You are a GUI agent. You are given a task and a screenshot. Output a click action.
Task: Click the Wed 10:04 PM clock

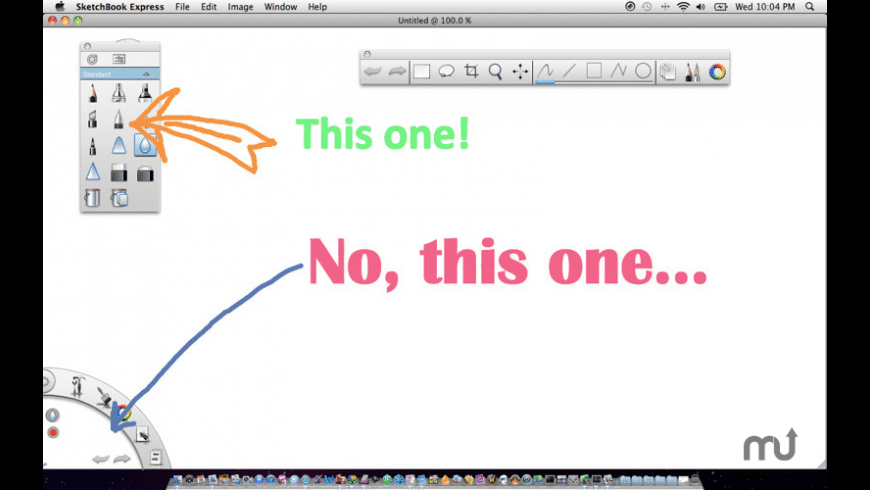point(765,7)
